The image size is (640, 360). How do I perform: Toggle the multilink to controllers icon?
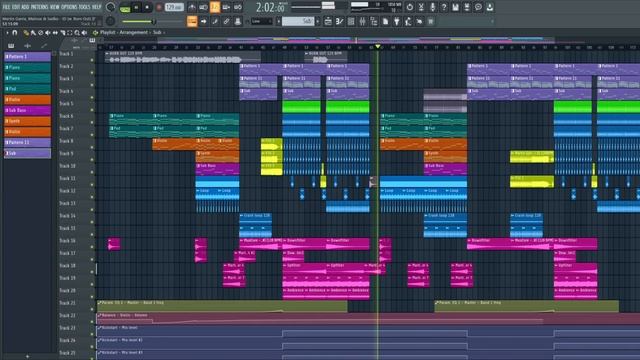point(226,21)
